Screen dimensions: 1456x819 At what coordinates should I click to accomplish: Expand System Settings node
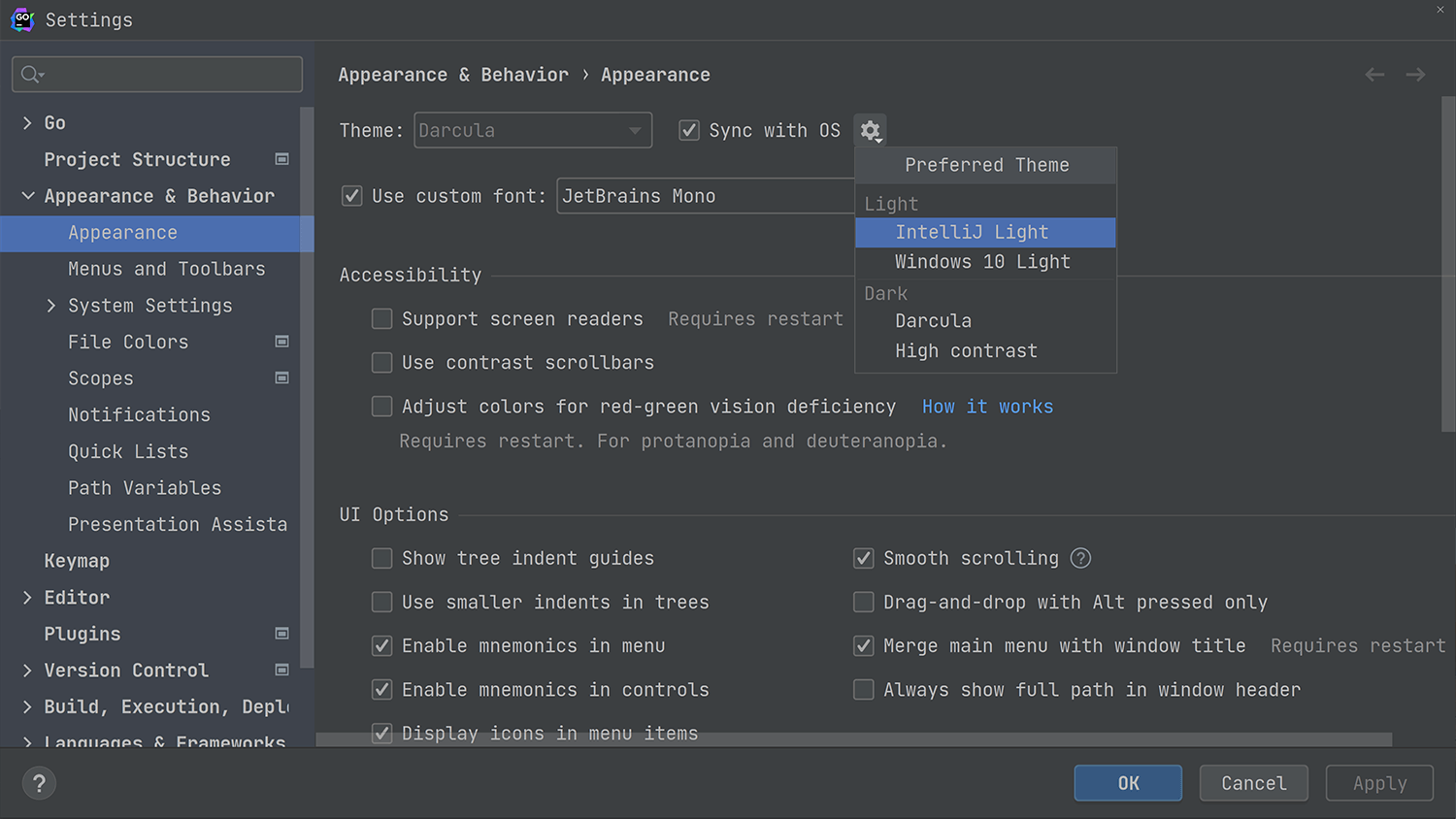point(51,306)
